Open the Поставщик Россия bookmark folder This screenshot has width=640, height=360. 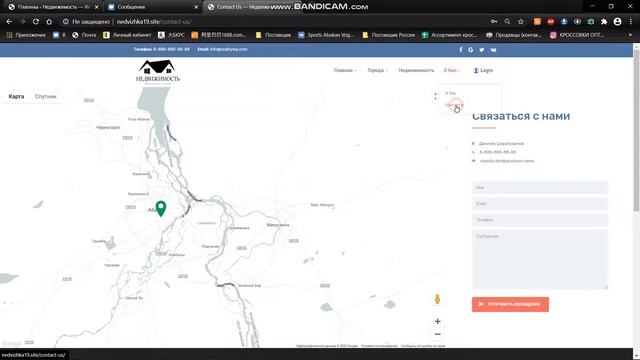click(389, 35)
